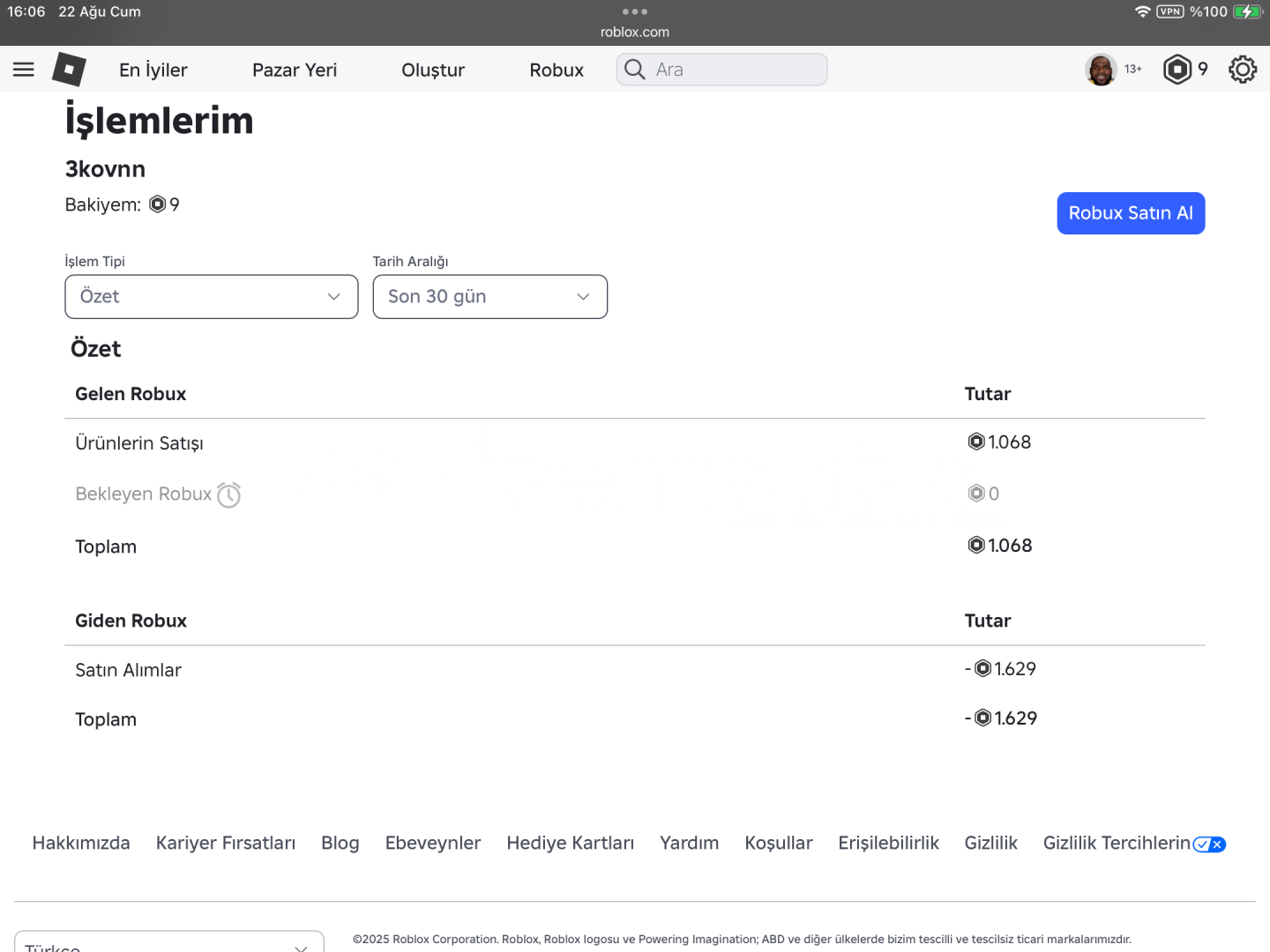The height and width of the screenshot is (952, 1270).
Task: Open the hamburger navigation menu
Action: tap(24, 70)
